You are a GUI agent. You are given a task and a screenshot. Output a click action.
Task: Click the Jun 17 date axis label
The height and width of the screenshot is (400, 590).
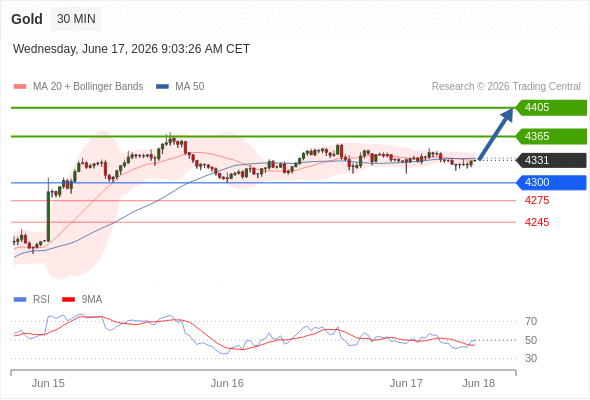click(x=406, y=383)
